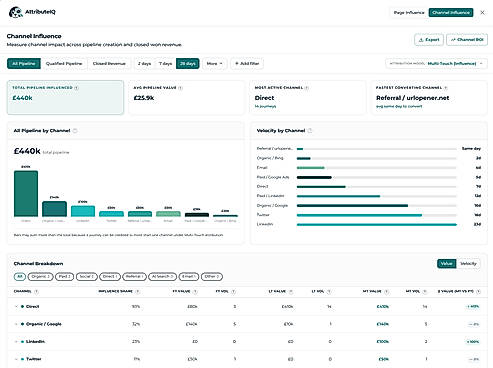493x368 pixels.
Task: Switch Channel Breakdown to Value view
Action: [x=446, y=264]
